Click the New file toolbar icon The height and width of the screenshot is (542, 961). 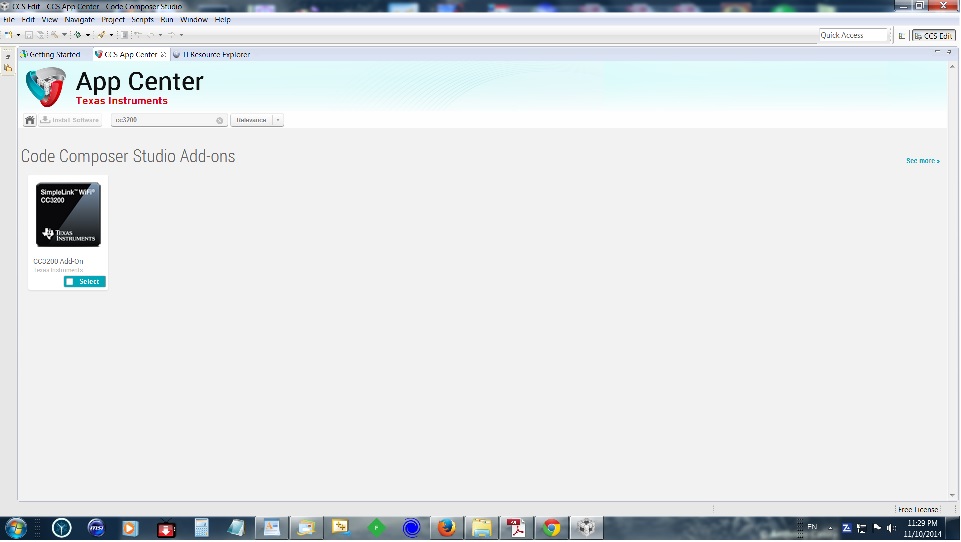tap(9, 35)
